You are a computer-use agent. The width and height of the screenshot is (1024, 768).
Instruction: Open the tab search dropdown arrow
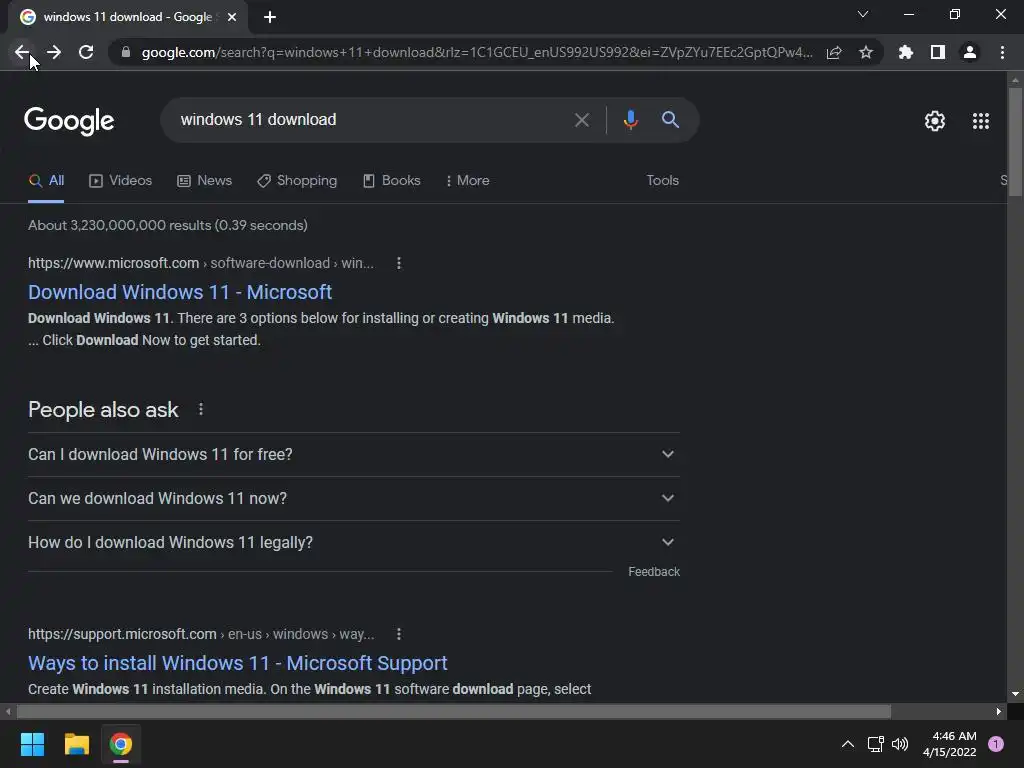point(863,14)
